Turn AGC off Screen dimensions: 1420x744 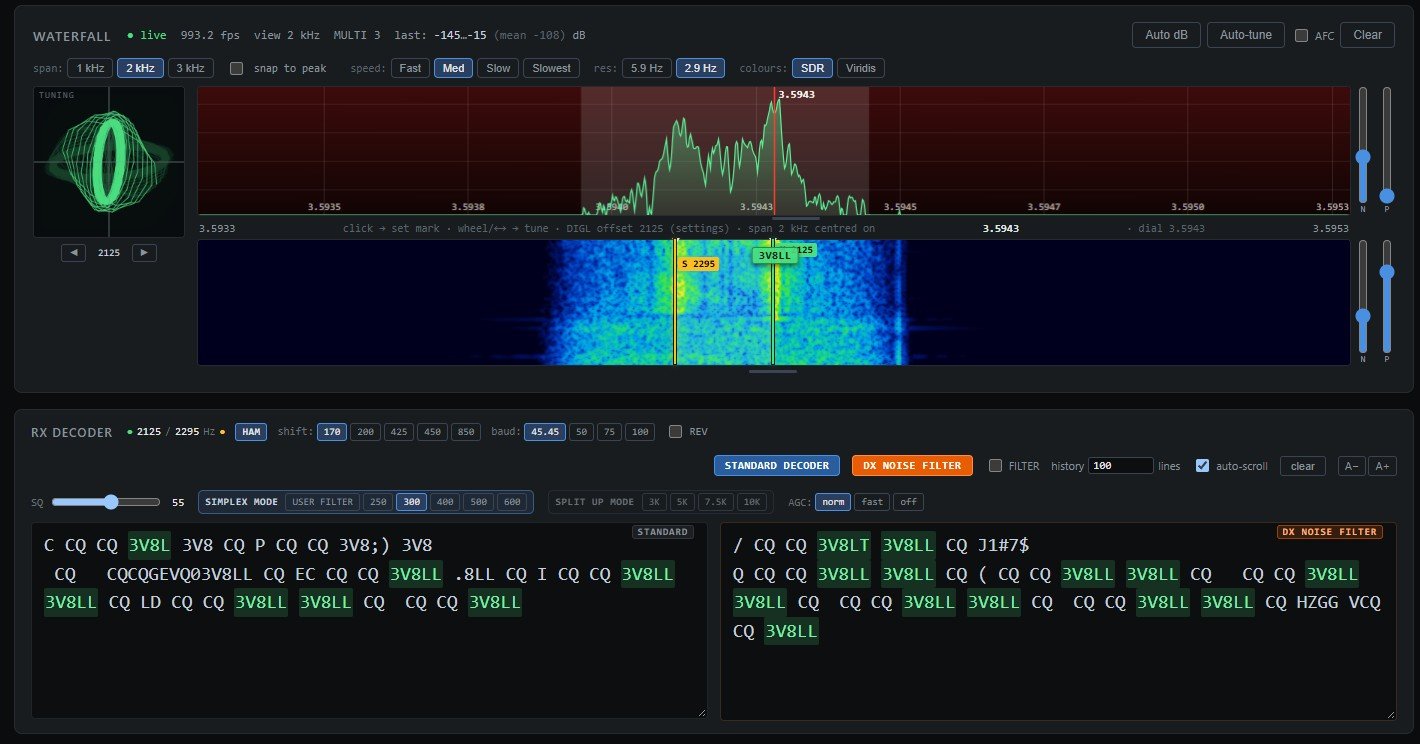point(908,502)
